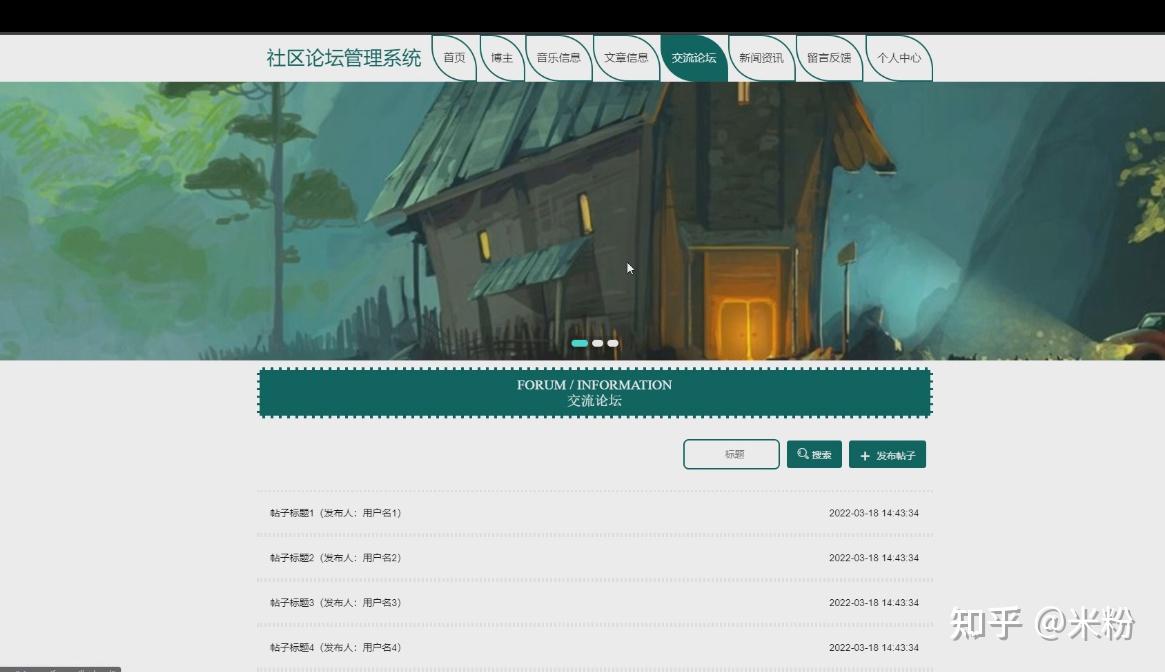
Task: Open the 博主 navigation tab
Action: pyautogui.click(x=502, y=58)
